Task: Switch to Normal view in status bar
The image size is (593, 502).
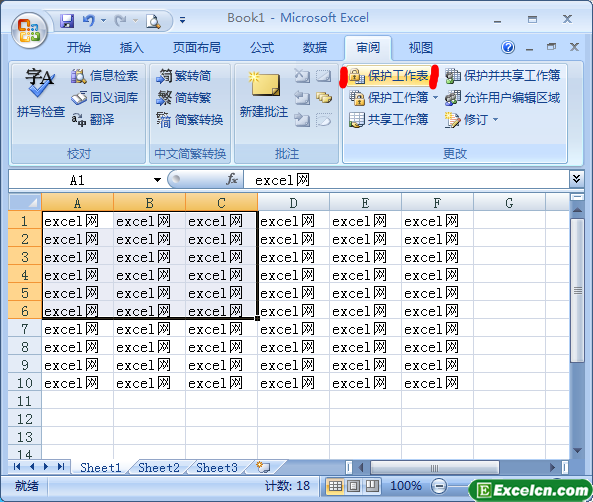Action: [335, 486]
